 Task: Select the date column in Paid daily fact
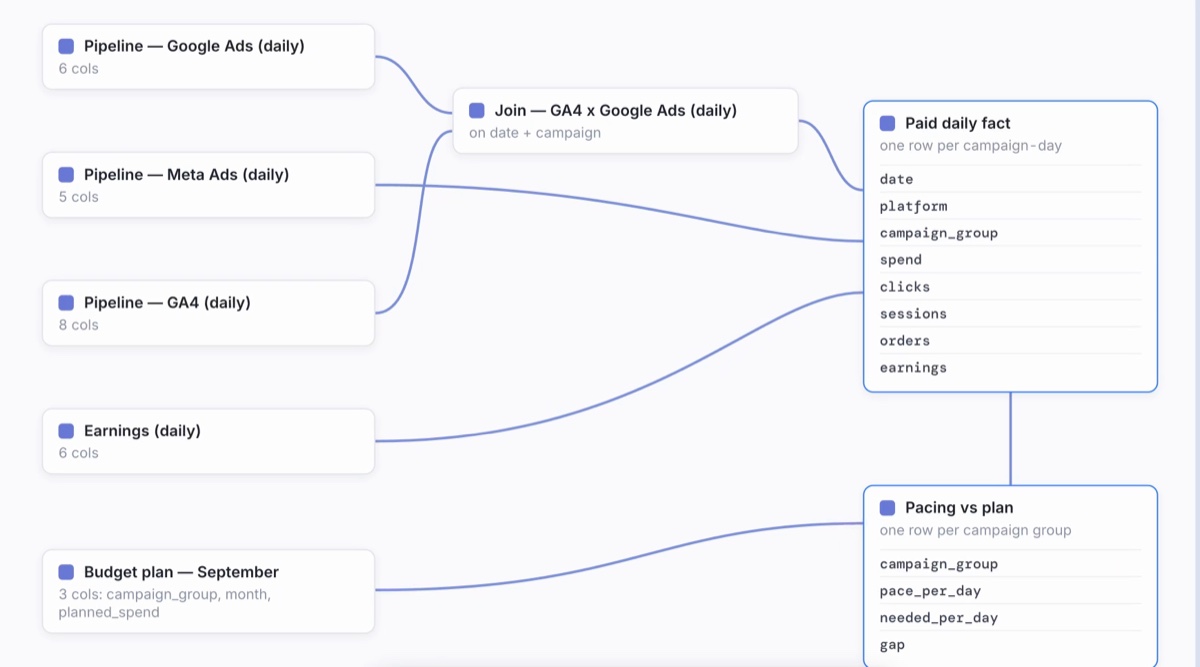click(x=1010, y=179)
